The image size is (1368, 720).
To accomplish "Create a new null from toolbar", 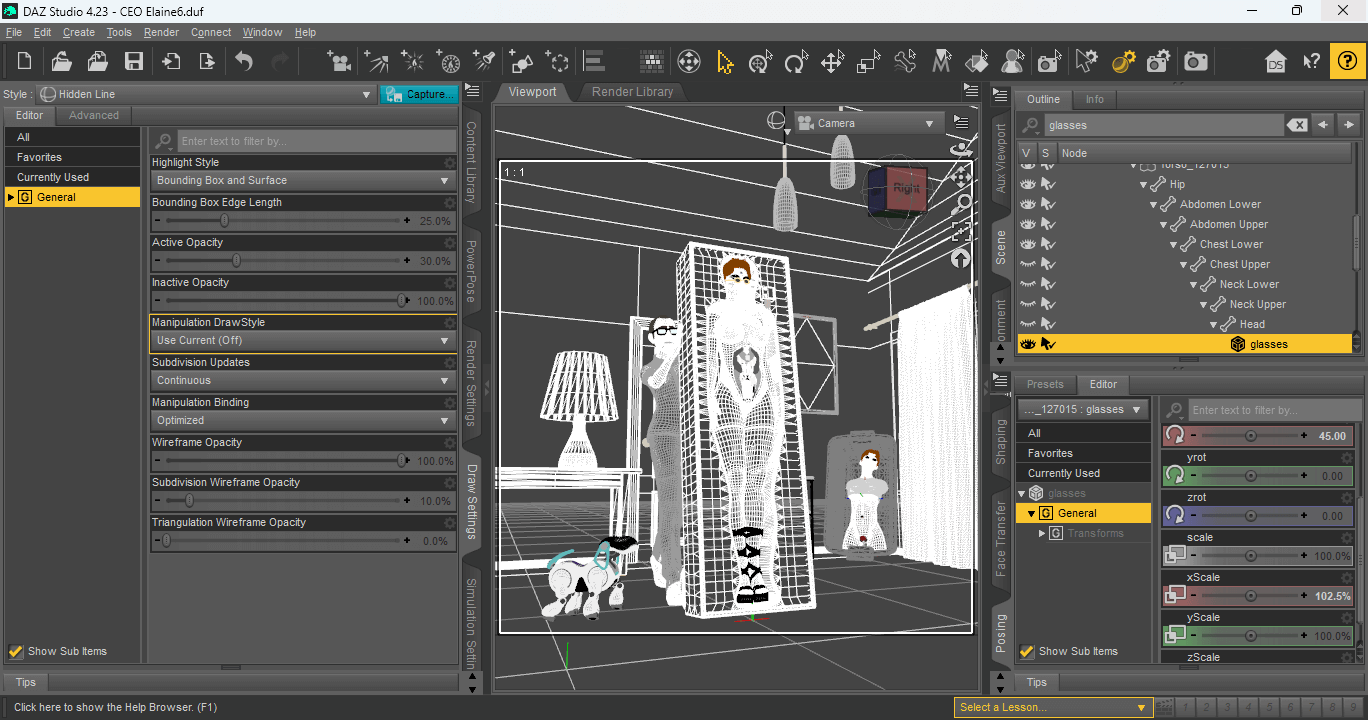I will click(557, 62).
